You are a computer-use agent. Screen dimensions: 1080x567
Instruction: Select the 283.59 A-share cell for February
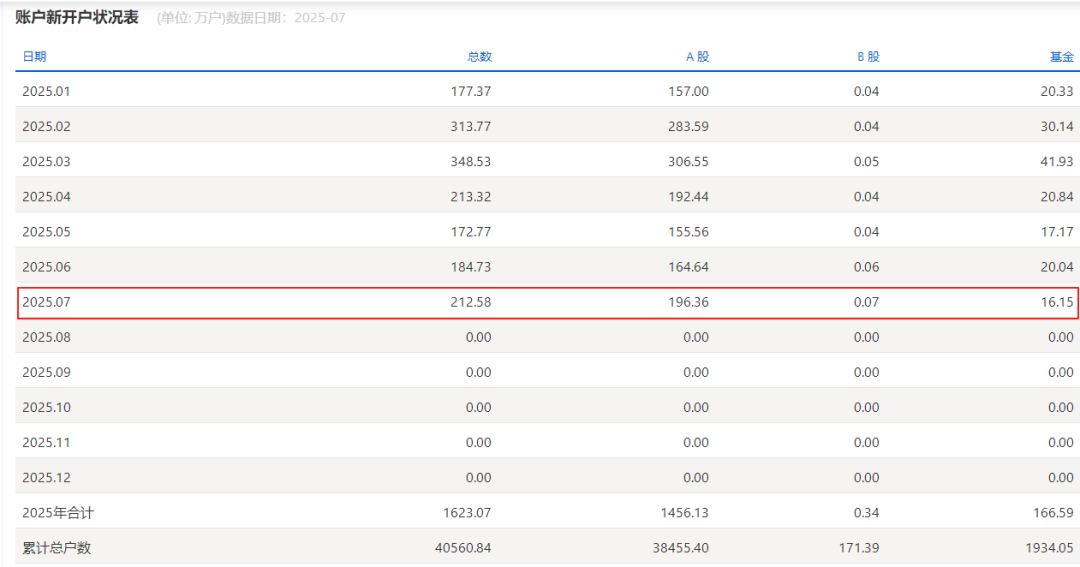[688, 127]
